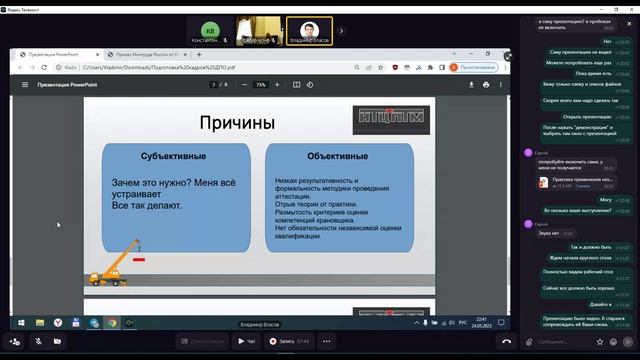Zoom out the PDF with minus icon
Screen dimensions: 640x360
pyautogui.click(x=244, y=84)
